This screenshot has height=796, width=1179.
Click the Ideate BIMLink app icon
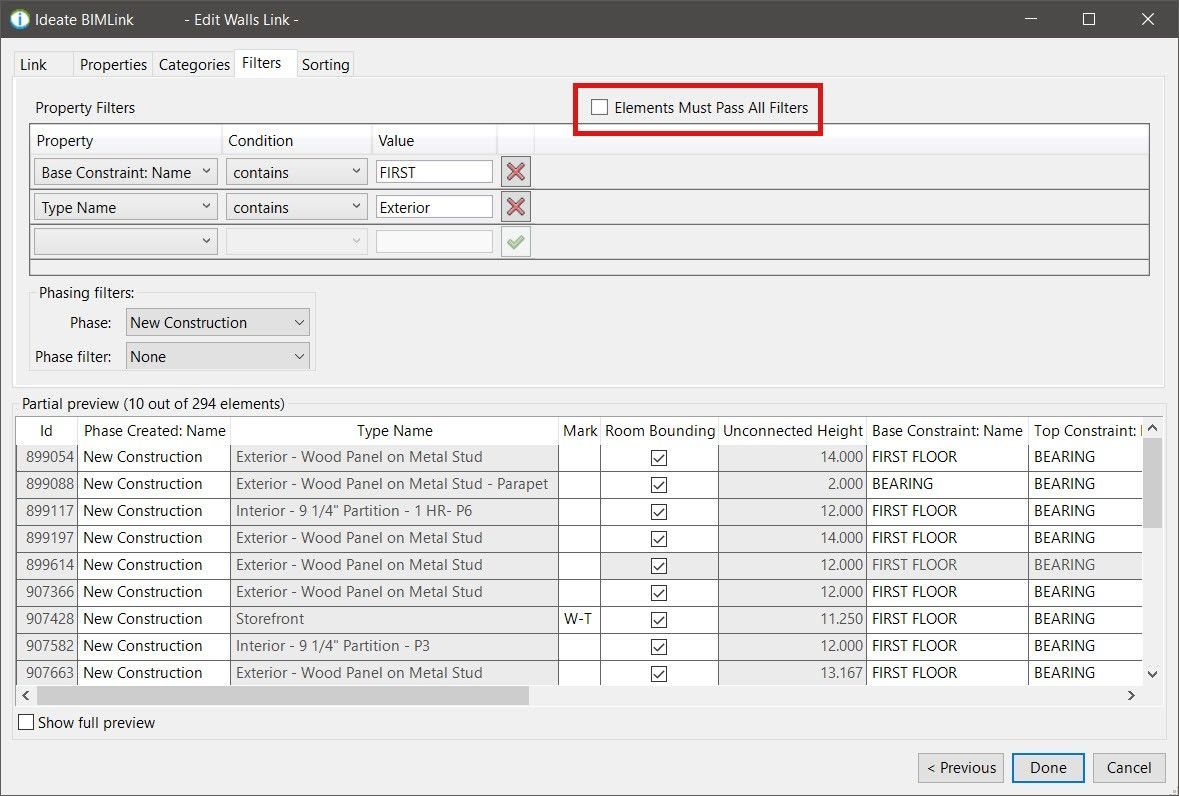[x=20, y=20]
